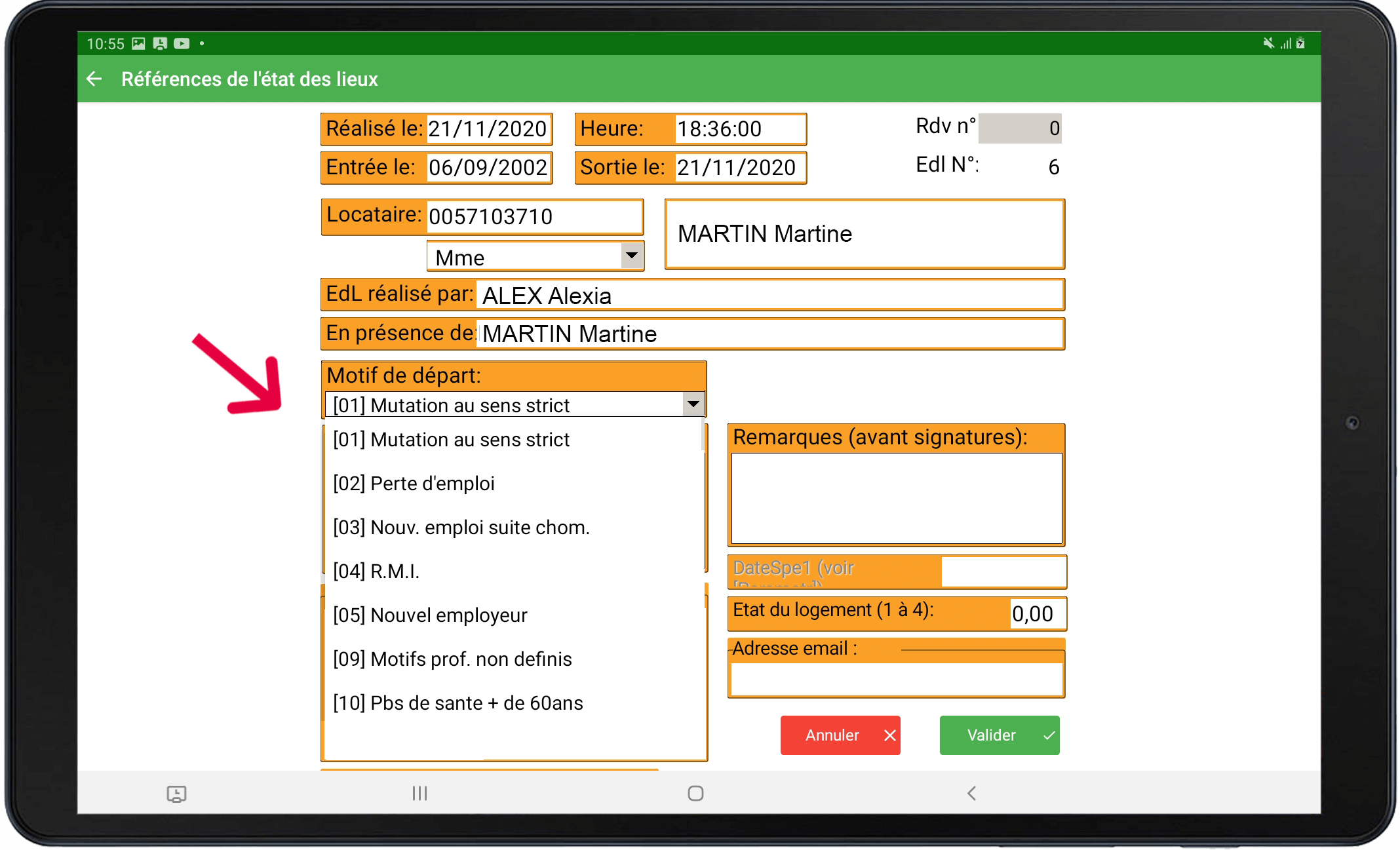
Task: Click the red Annuler button
Action: click(x=840, y=735)
